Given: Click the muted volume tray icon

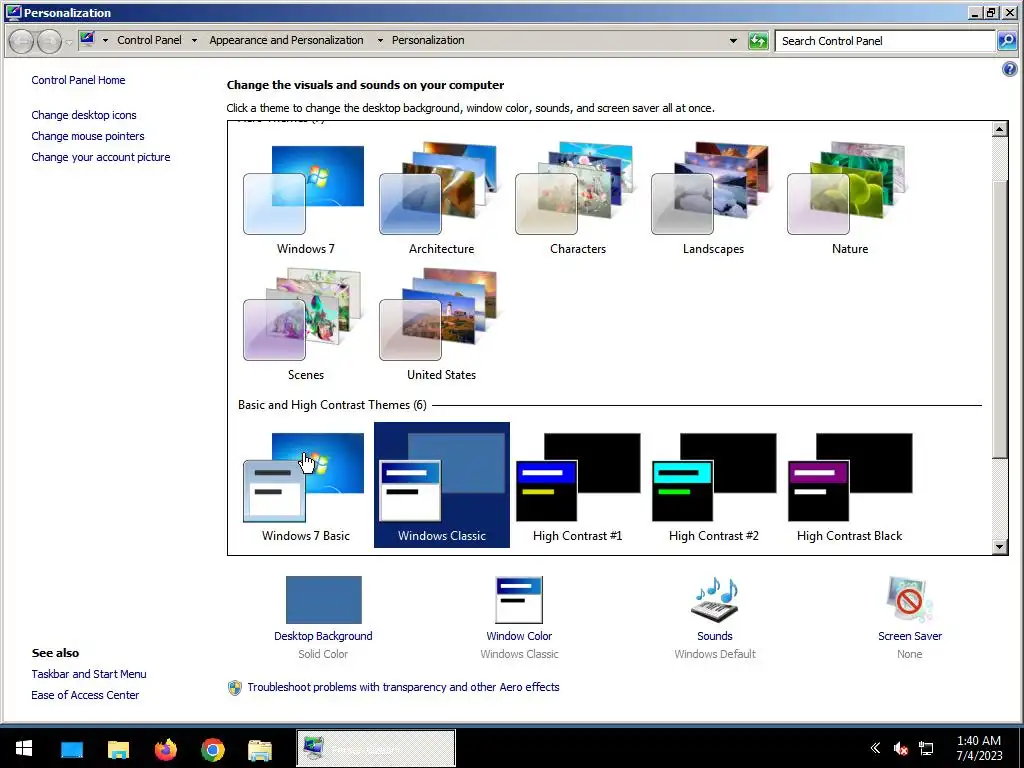Looking at the screenshot, I should pyautogui.click(x=901, y=748).
